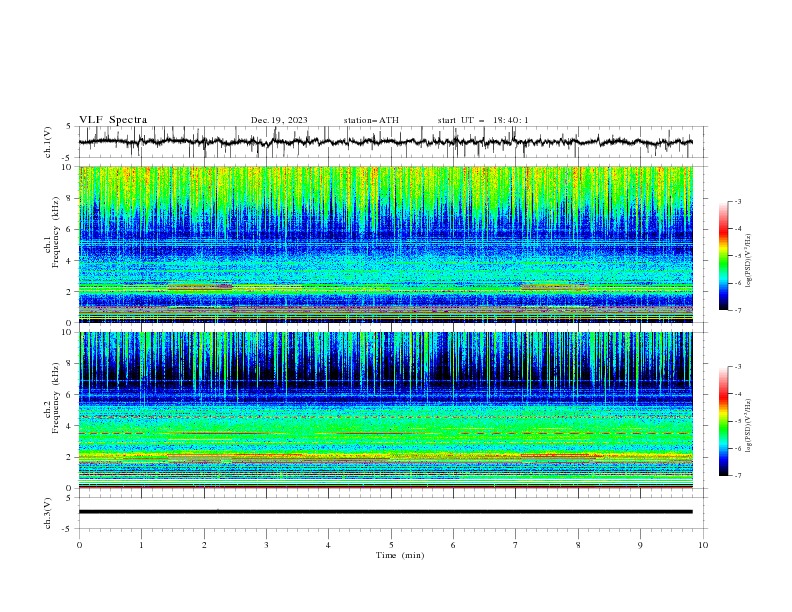792x612 pixels.
Task: Click the "2" tick on the time axis
Action: point(204,545)
